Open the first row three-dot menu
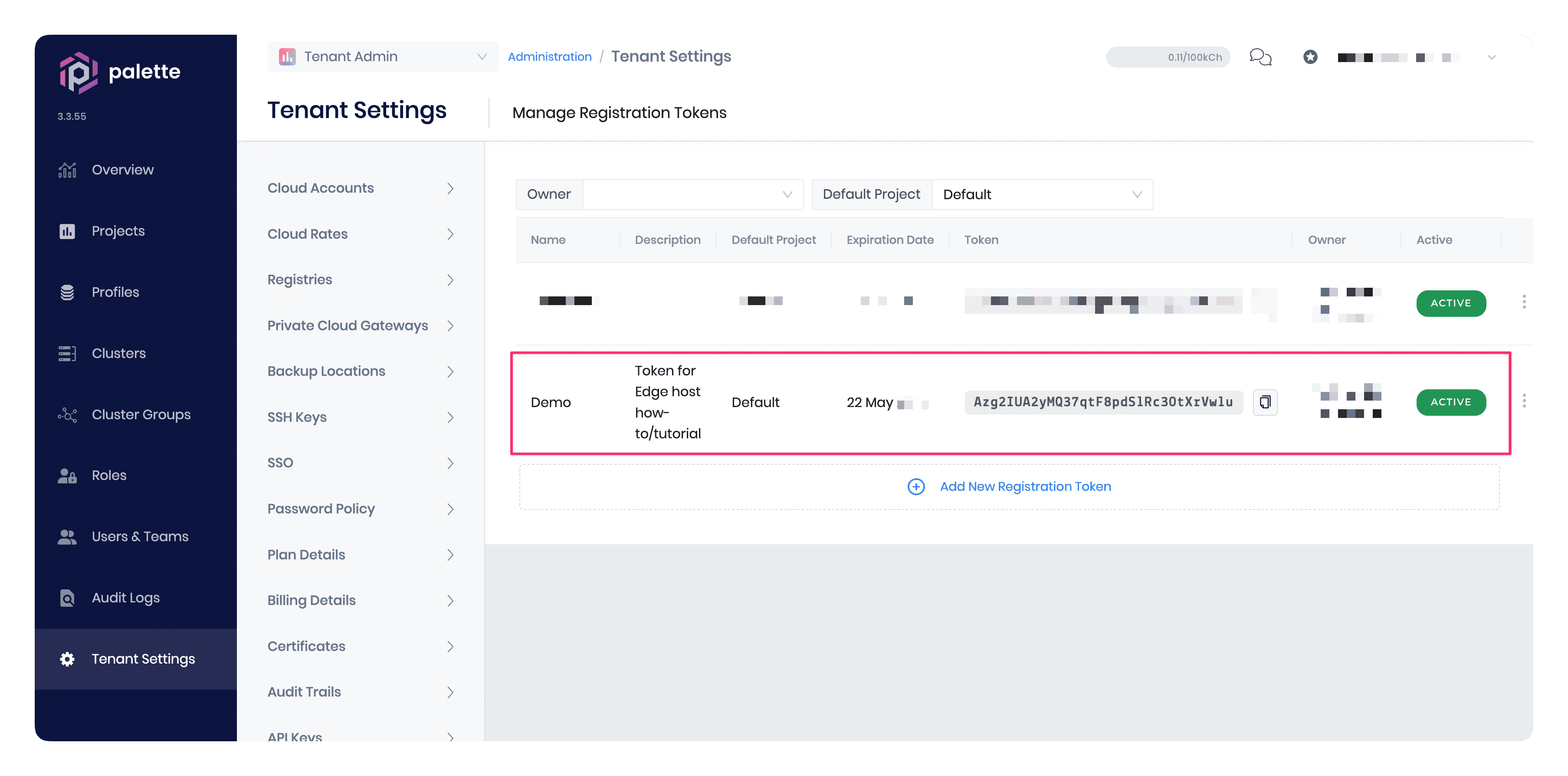The width and height of the screenshot is (1568, 776). pos(1524,302)
